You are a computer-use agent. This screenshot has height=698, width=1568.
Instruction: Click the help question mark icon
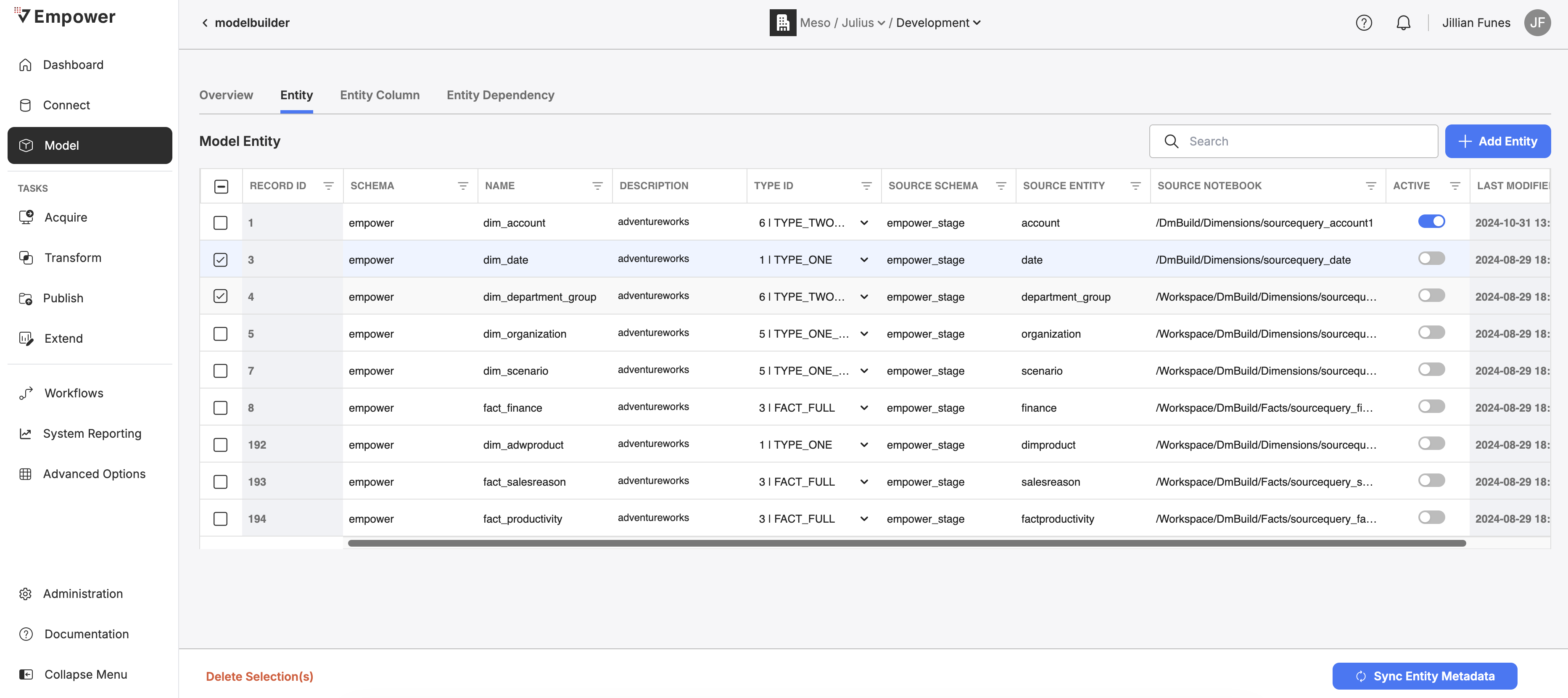click(1363, 23)
